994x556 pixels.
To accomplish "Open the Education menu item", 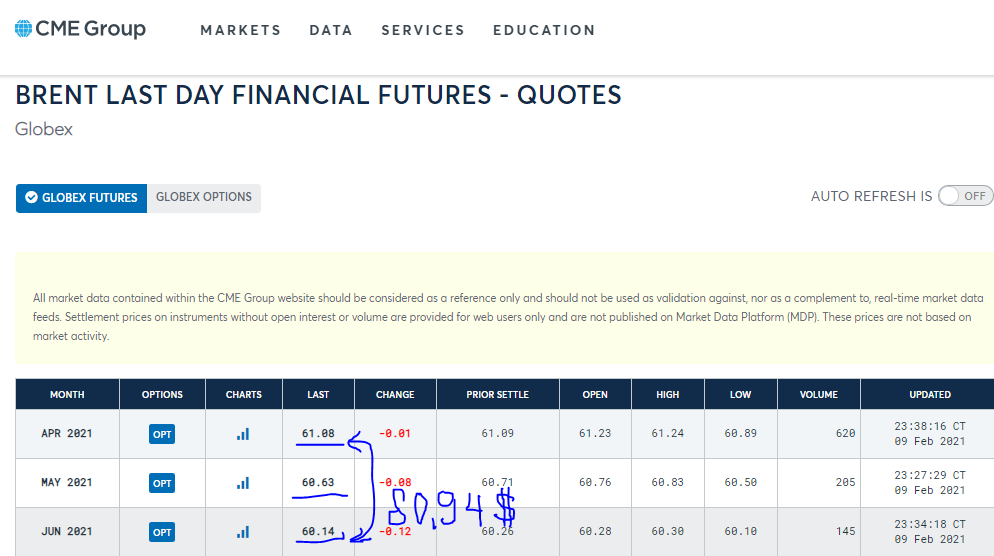I will pyautogui.click(x=544, y=30).
